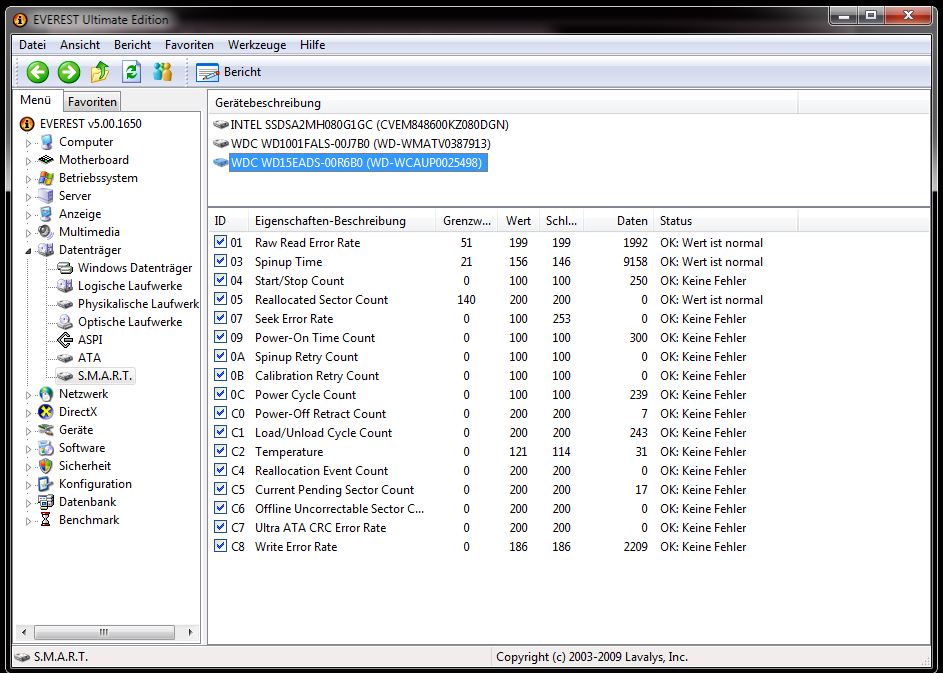Viewport: 943px width, 673px height.
Task: Select the Datenbank icon in tree
Action: click(x=46, y=502)
